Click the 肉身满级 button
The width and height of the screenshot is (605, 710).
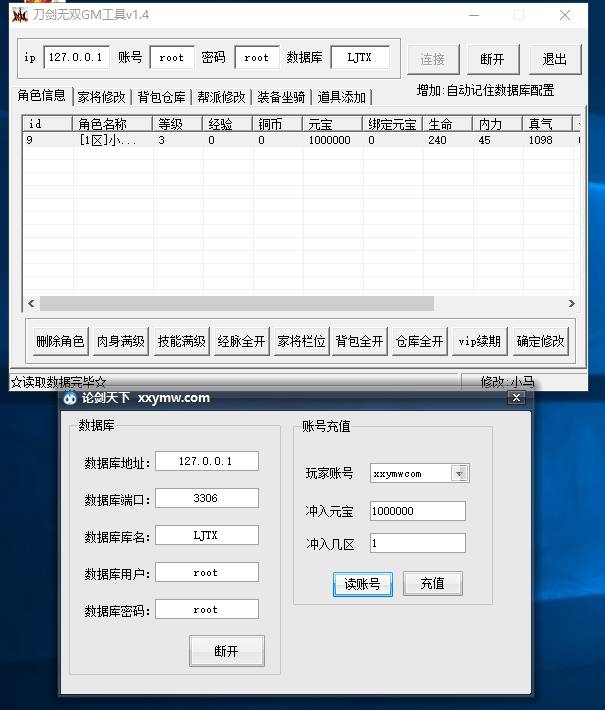point(121,341)
